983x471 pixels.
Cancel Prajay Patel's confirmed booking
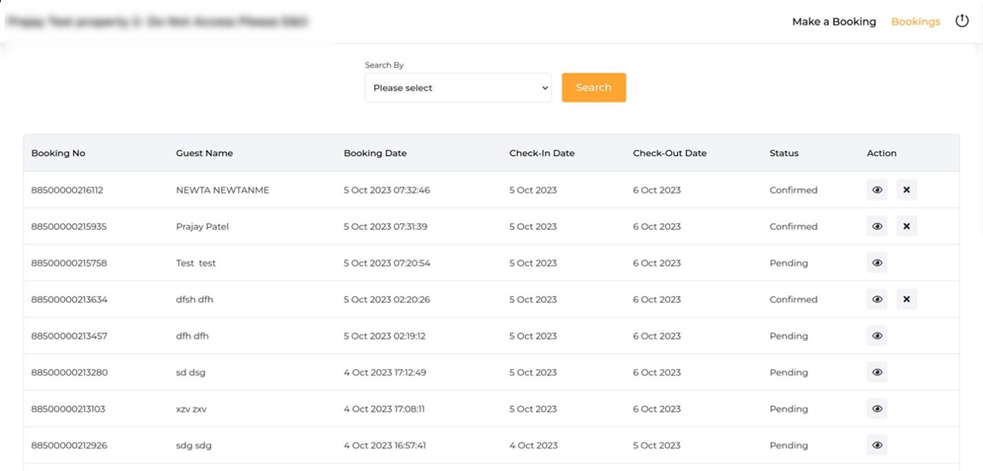(x=906, y=227)
